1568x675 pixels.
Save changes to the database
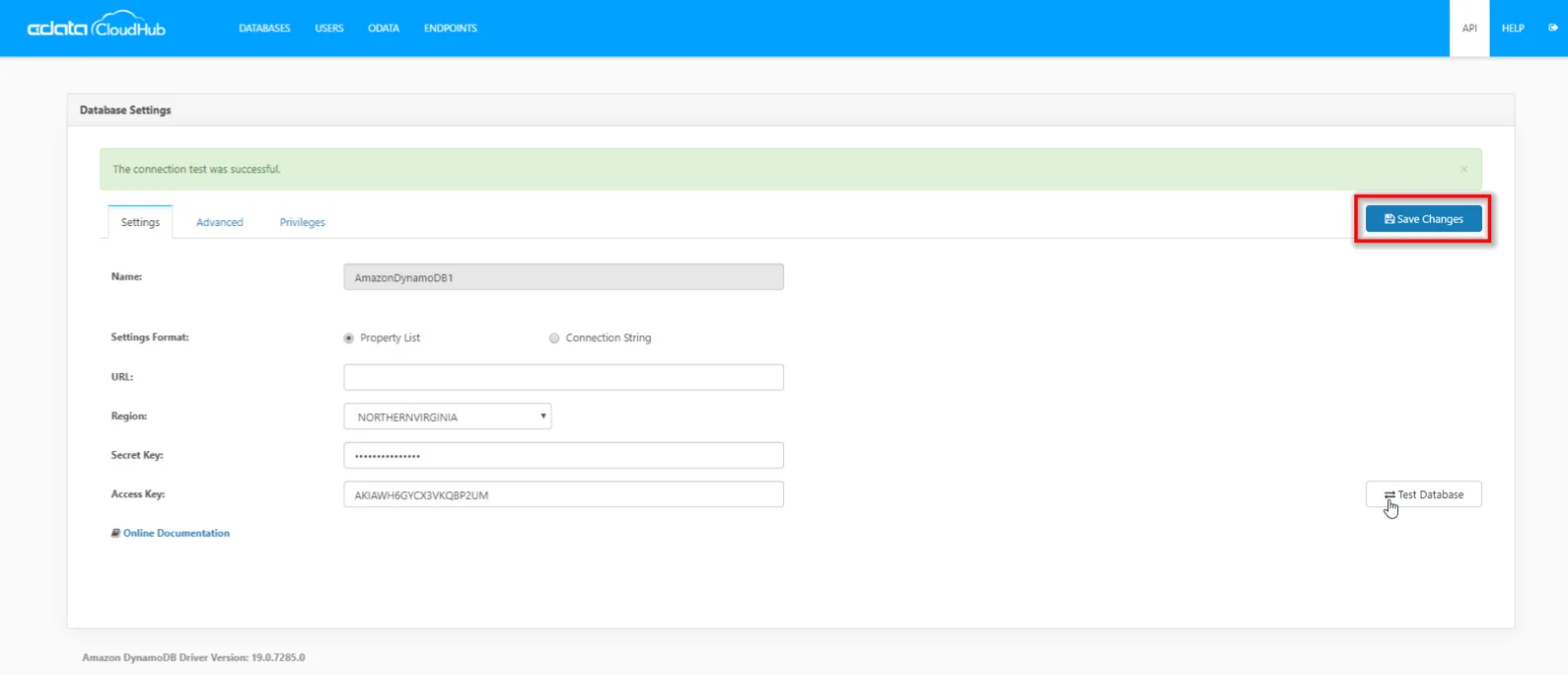[1423, 219]
